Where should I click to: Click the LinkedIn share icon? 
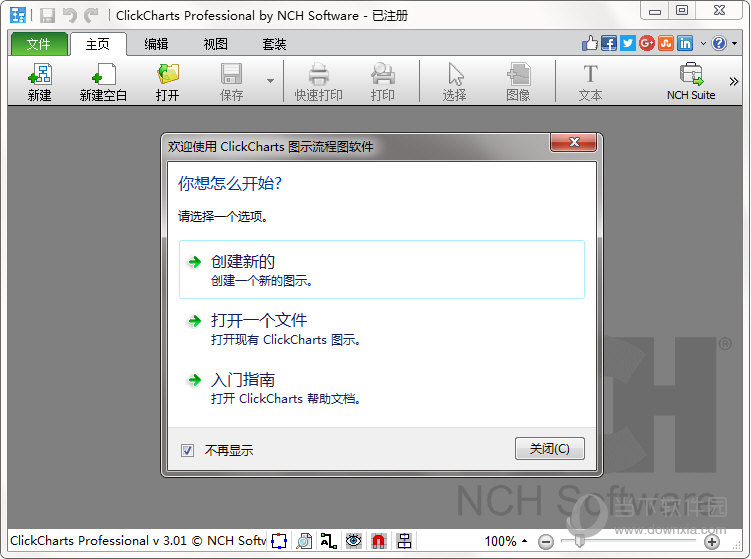685,43
